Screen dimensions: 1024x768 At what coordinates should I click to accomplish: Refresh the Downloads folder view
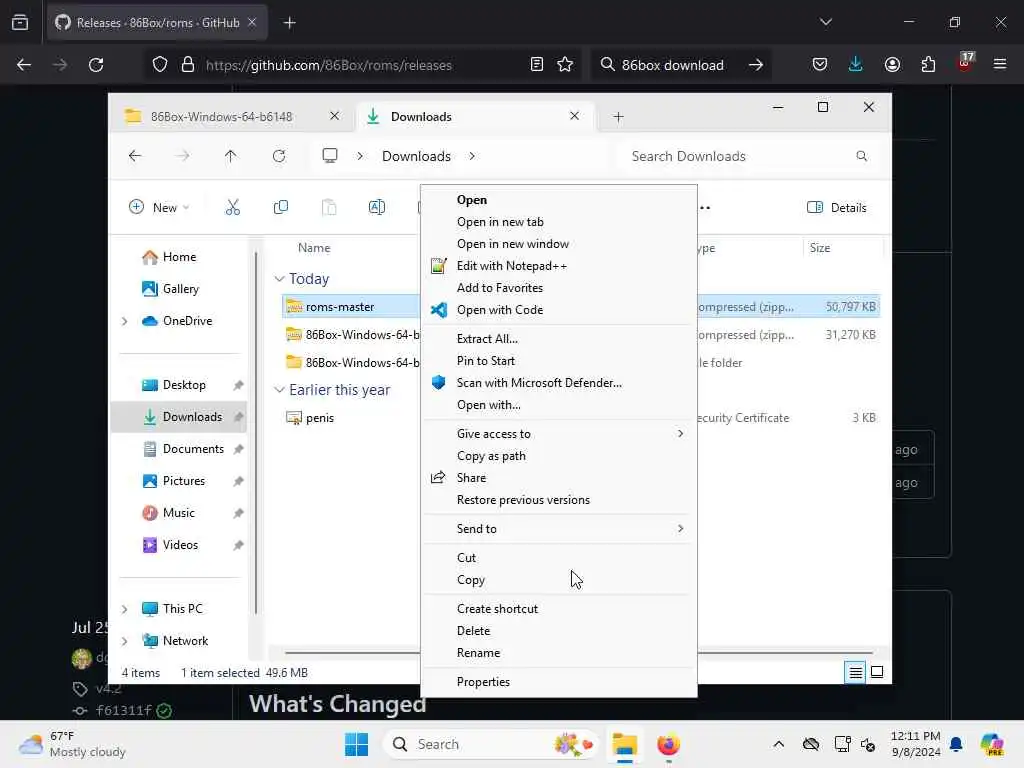point(279,156)
